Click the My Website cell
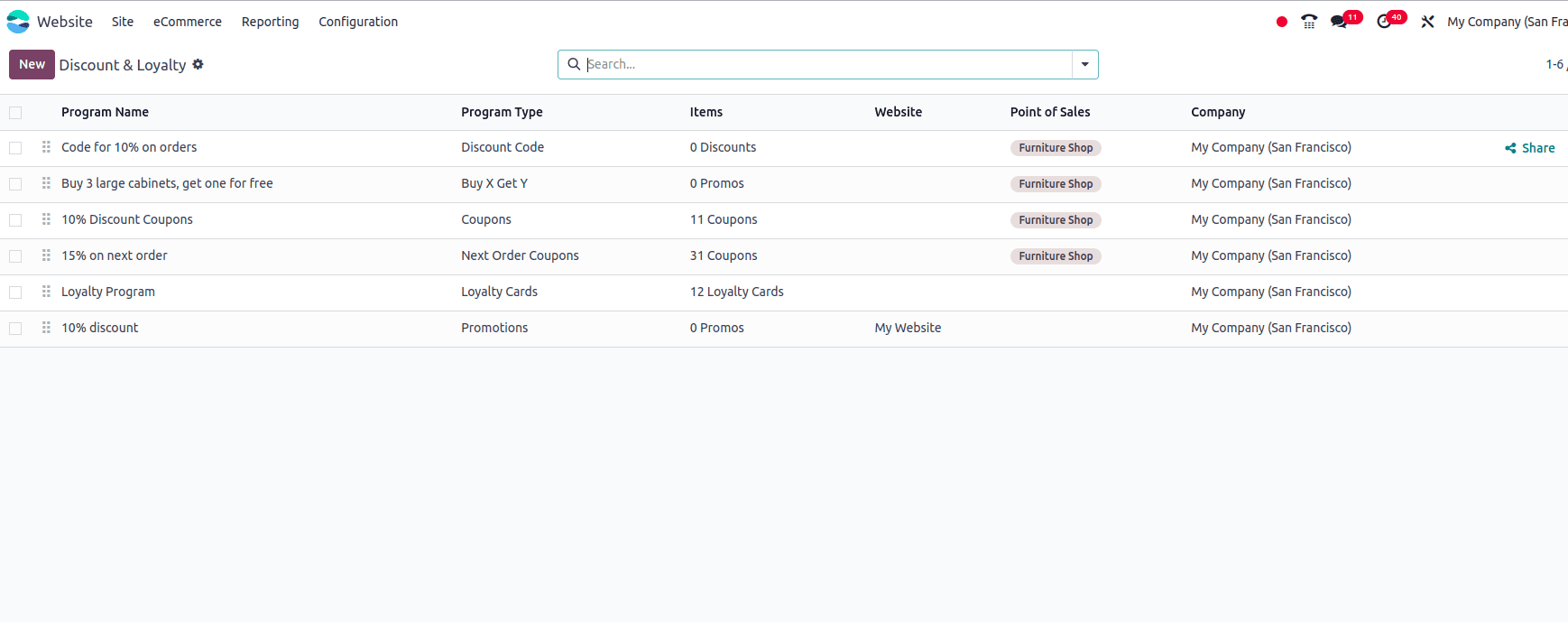Screen dimensions: 1568x622 coord(908,328)
